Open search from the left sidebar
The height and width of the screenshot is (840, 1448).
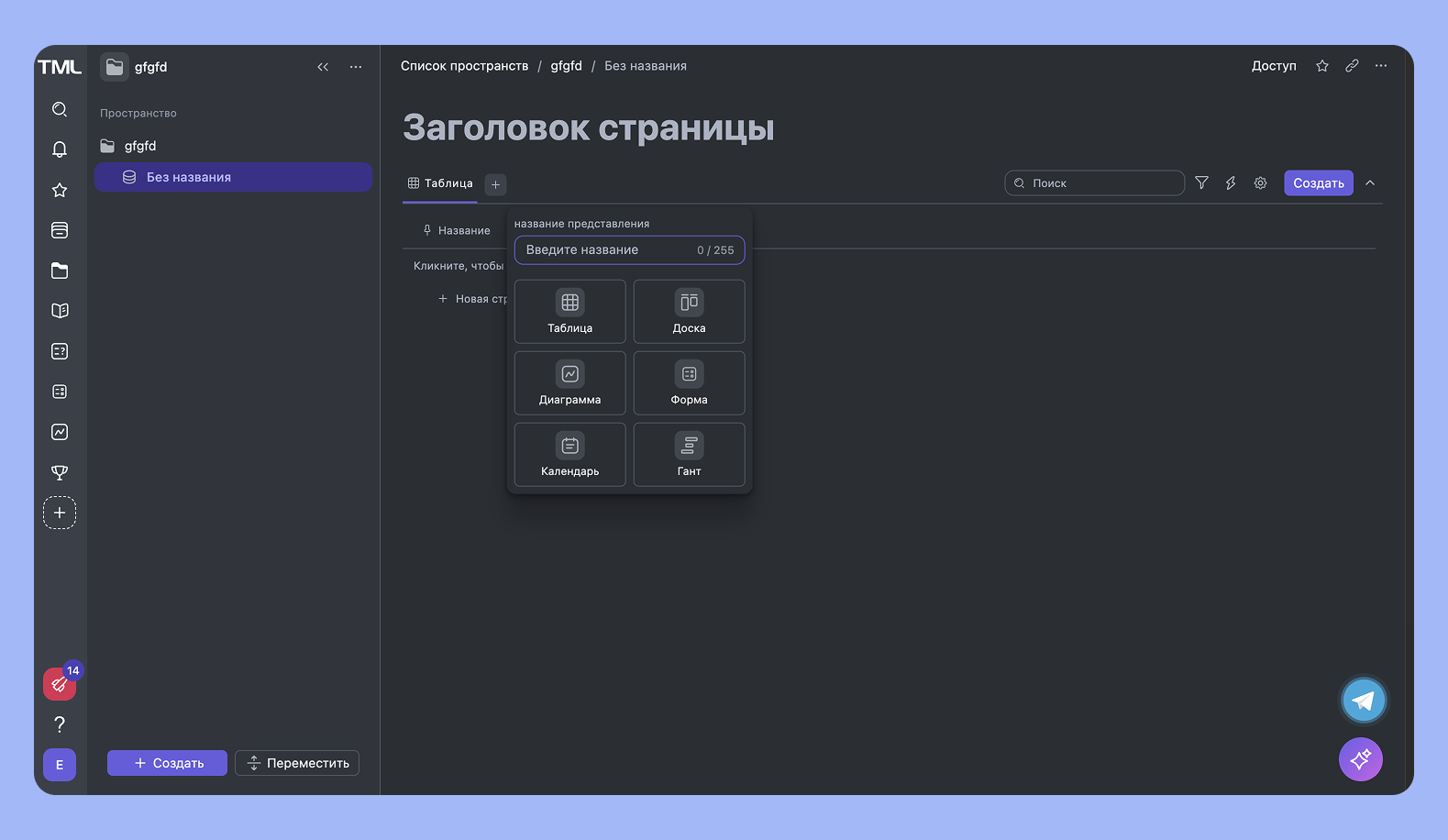tap(60, 109)
